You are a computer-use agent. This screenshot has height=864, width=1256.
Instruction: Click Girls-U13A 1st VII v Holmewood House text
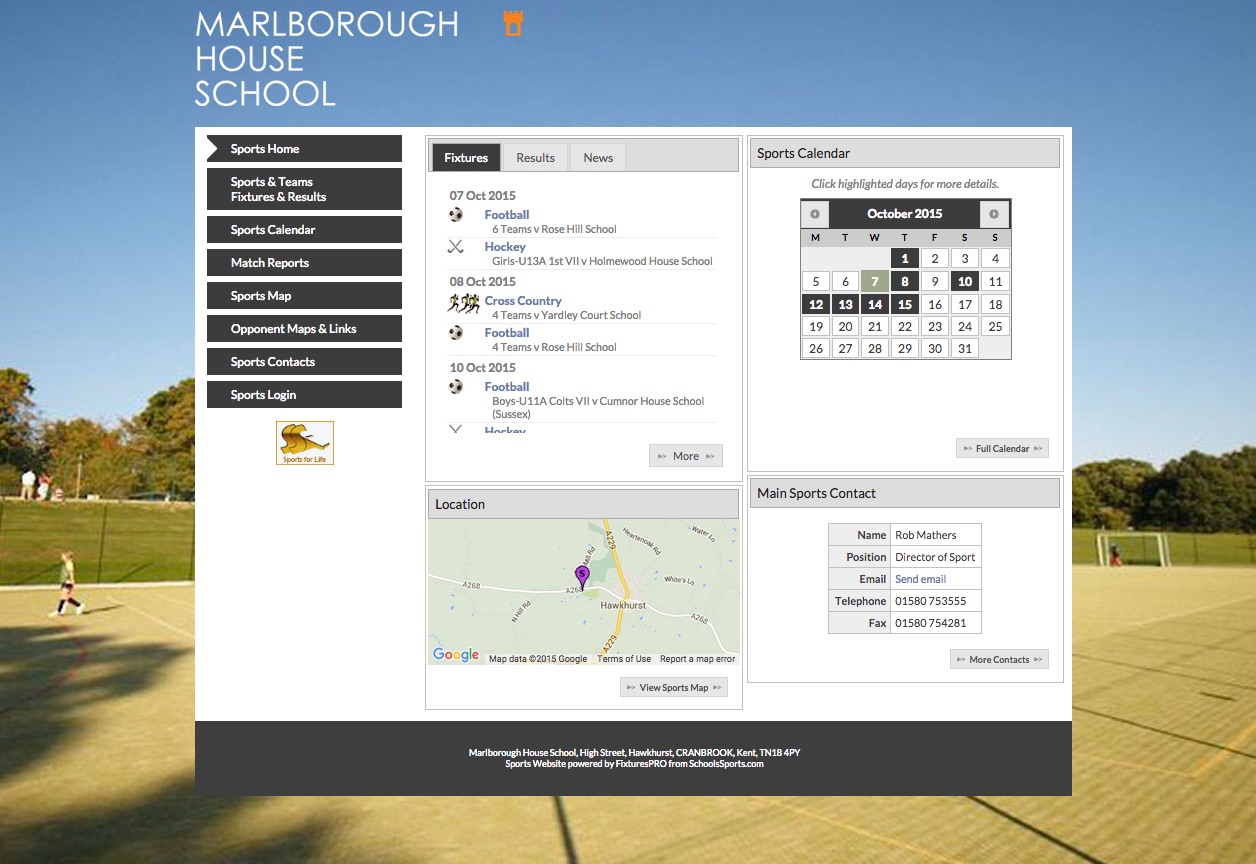point(602,261)
